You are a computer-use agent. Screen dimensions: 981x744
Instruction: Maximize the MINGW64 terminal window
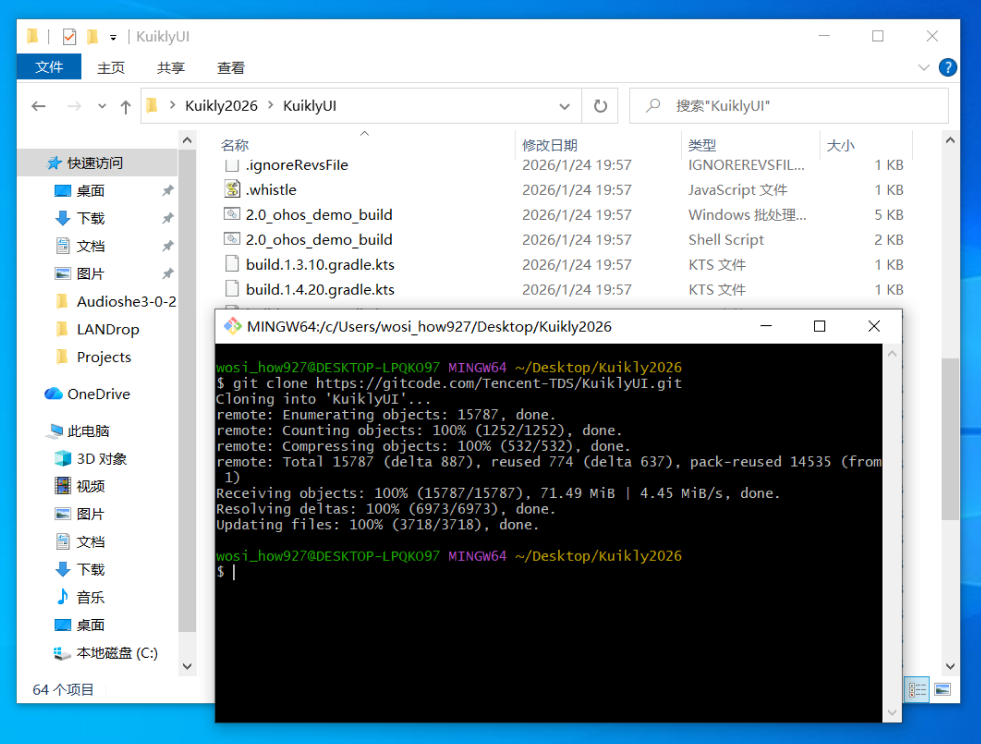[x=820, y=326]
